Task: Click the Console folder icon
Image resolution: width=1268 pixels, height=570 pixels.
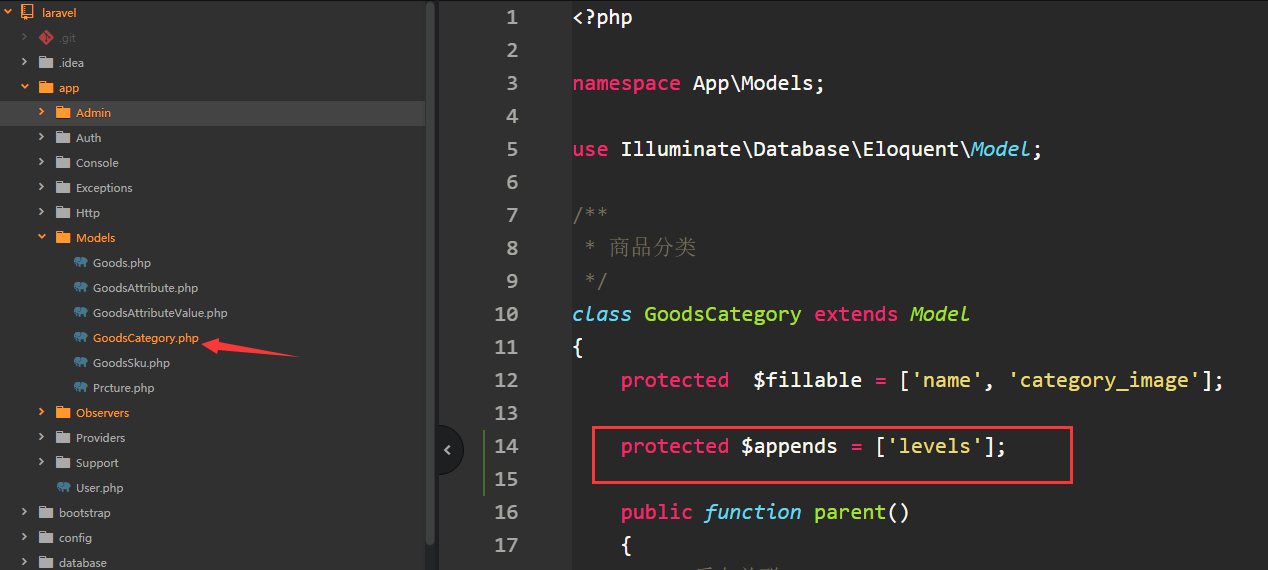Action: [x=63, y=163]
